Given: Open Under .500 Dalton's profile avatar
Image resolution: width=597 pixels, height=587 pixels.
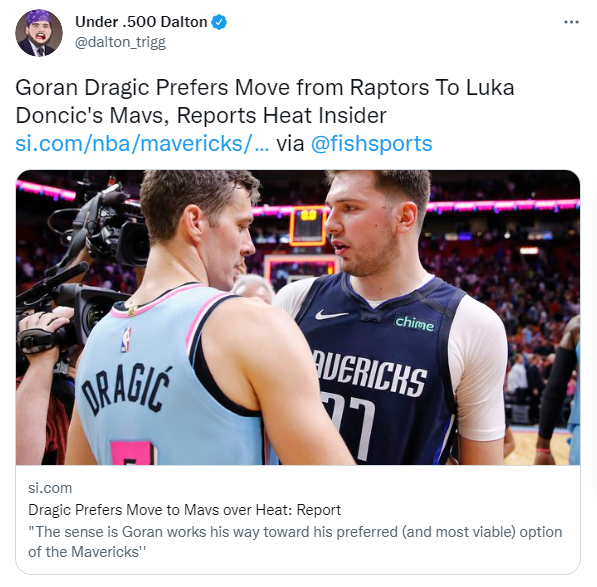Looking at the screenshot, I should point(39,33).
